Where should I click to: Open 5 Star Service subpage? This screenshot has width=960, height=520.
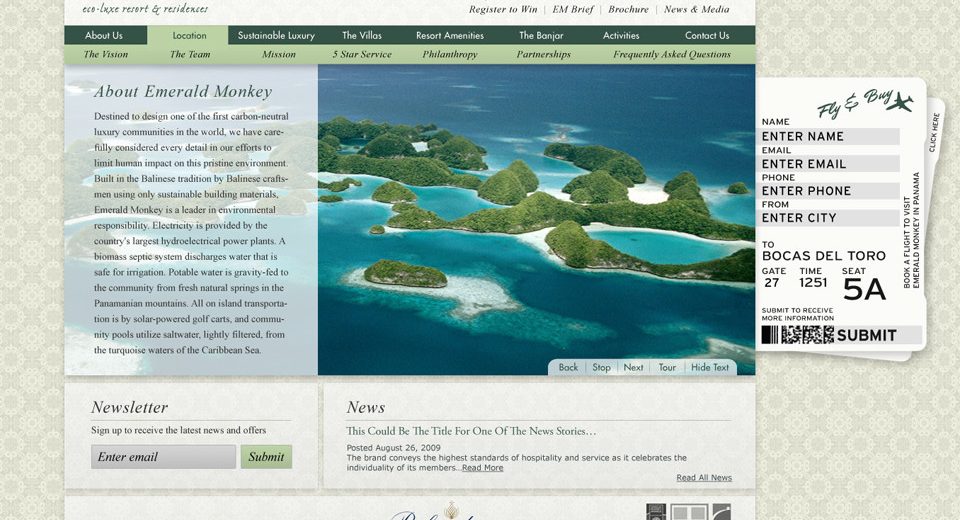[x=362, y=55]
